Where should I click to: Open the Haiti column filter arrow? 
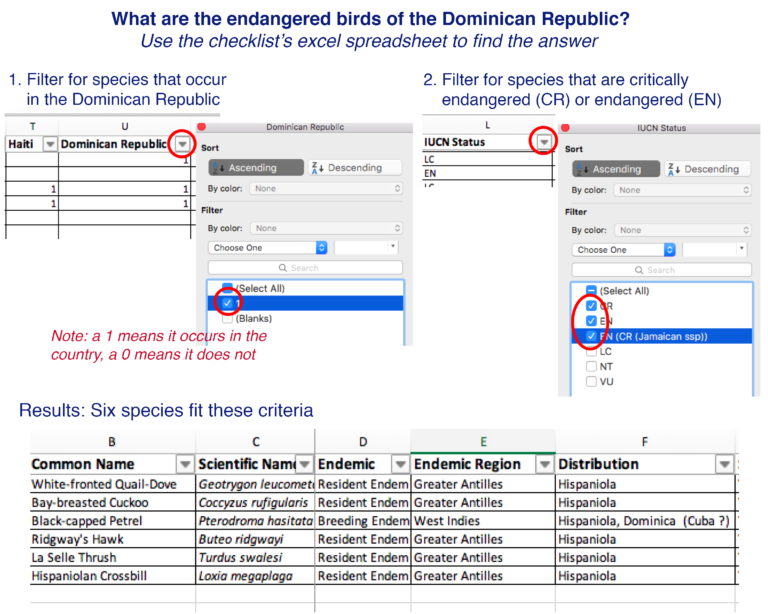(49, 145)
